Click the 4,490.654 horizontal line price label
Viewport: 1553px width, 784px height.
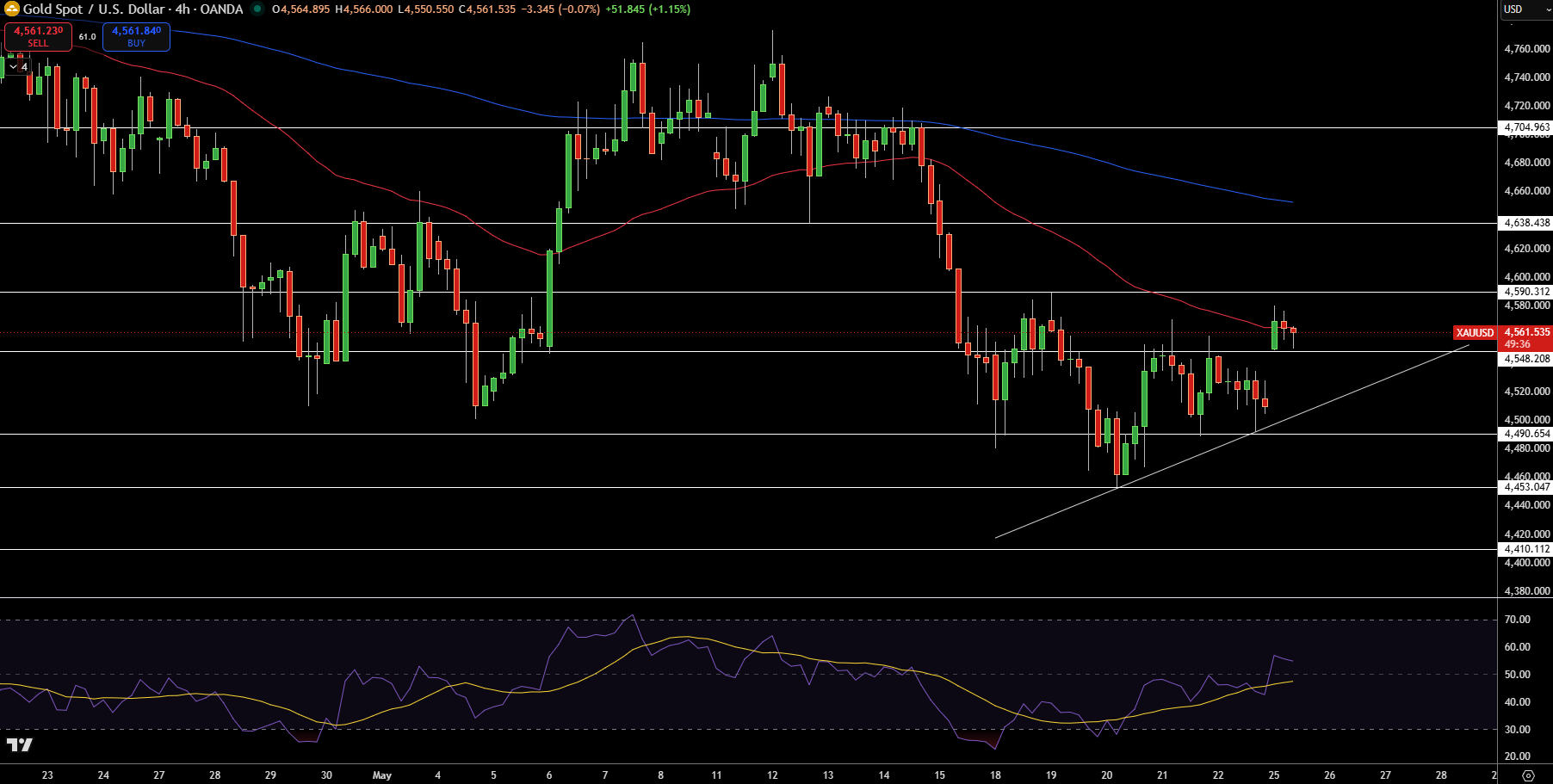click(1526, 434)
